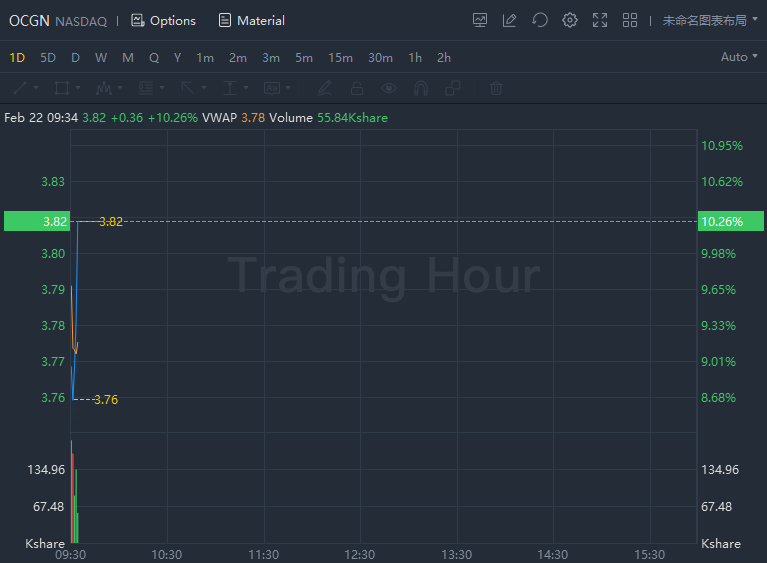Expand line tool options arrow

[36, 88]
